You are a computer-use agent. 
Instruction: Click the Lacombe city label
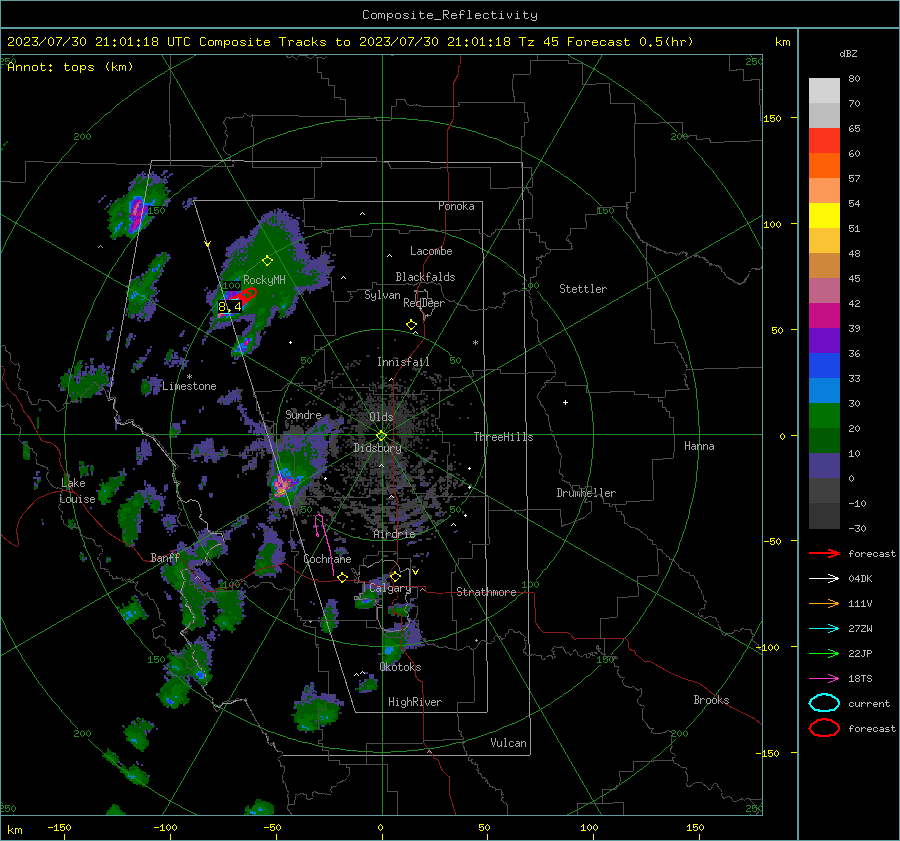point(431,251)
